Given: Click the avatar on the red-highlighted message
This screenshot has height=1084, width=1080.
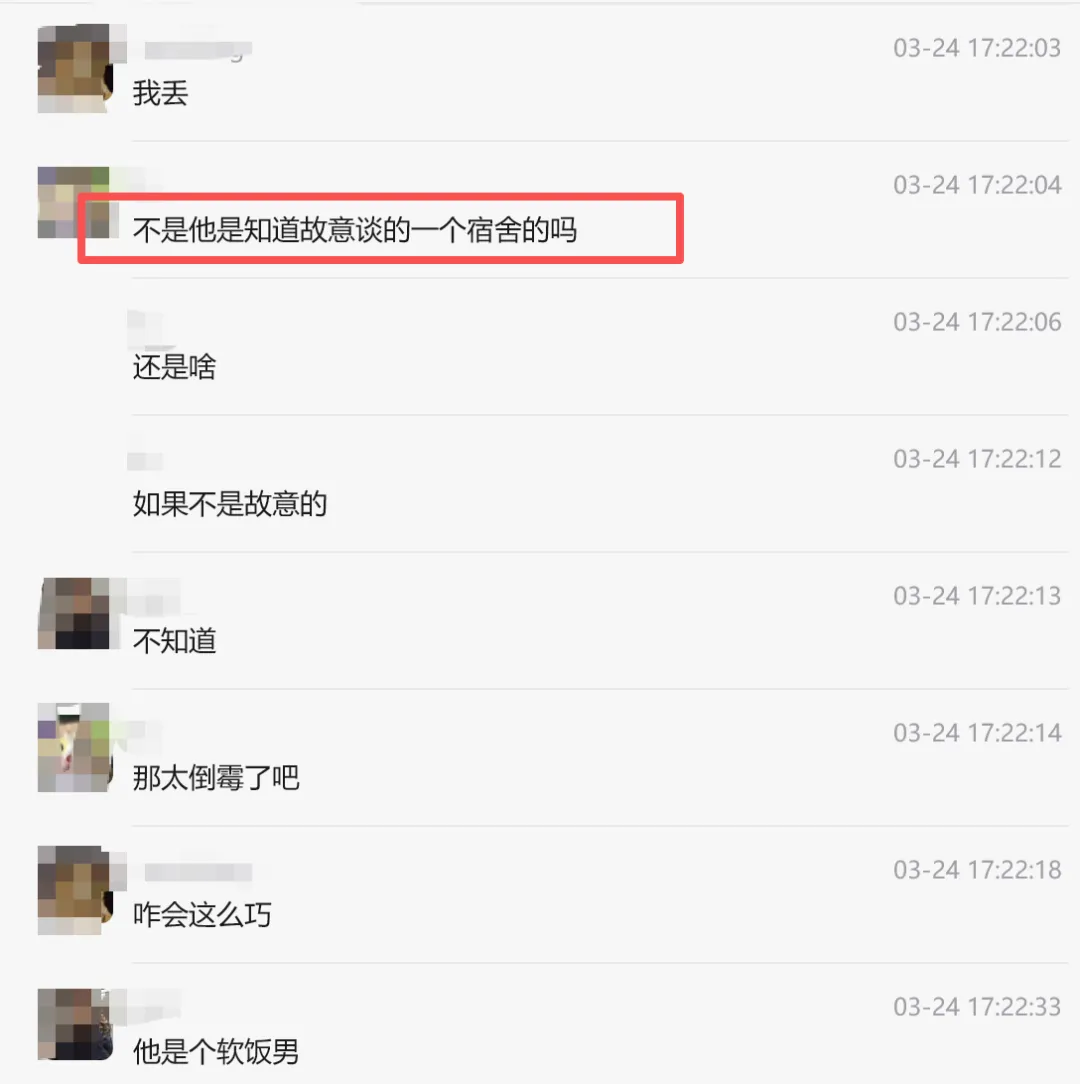Looking at the screenshot, I should 73,203.
